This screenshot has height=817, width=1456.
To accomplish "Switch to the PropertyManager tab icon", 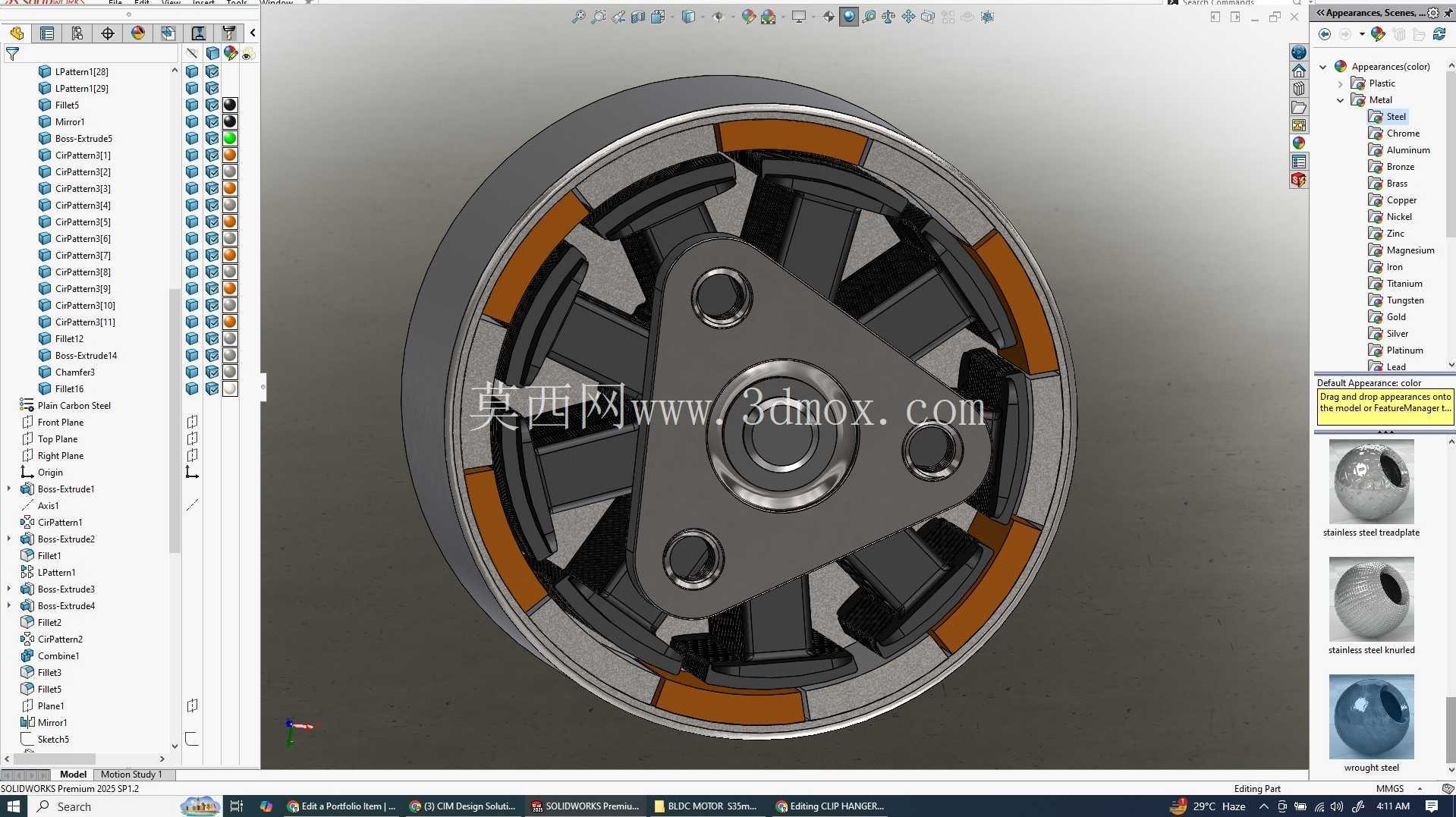I will point(47,33).
